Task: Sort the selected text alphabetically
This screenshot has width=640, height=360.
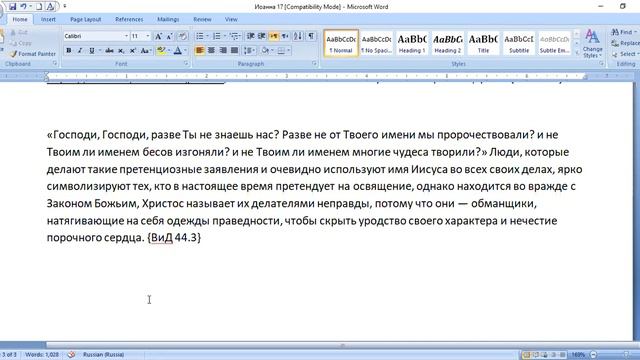Action: [298, 36]
